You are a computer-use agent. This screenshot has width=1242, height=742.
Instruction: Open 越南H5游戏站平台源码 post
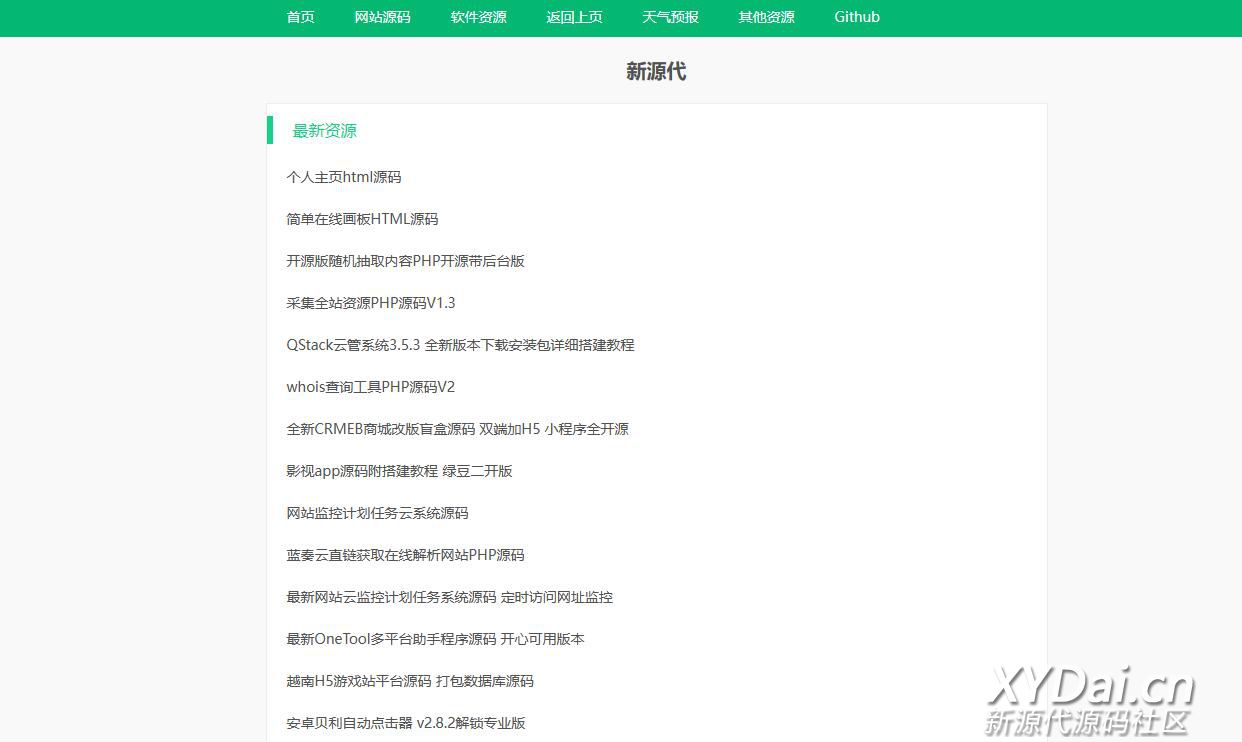(x=410, y=681)
